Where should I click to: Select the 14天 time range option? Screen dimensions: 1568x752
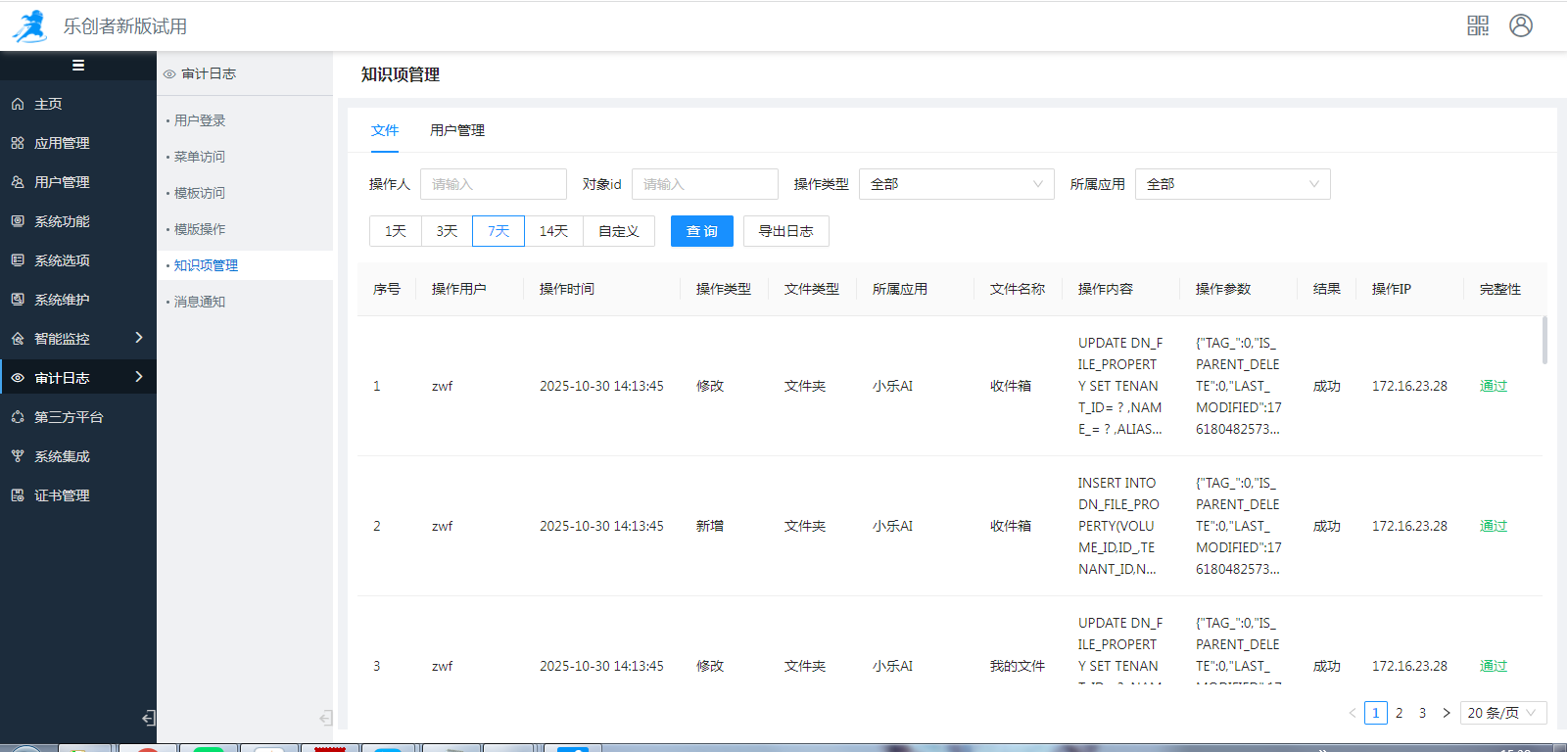pos(553,231)
